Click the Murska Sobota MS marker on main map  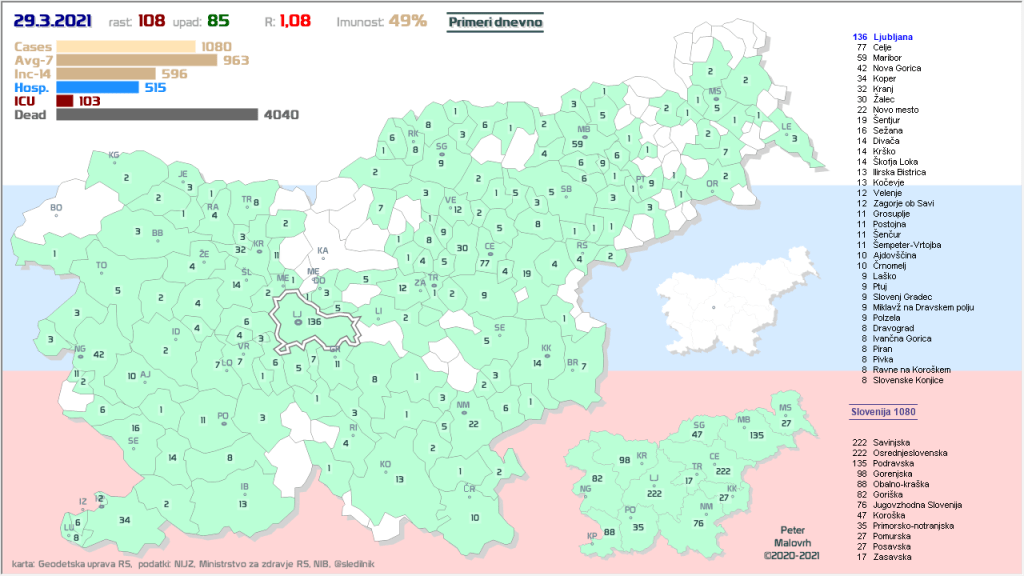714,92
